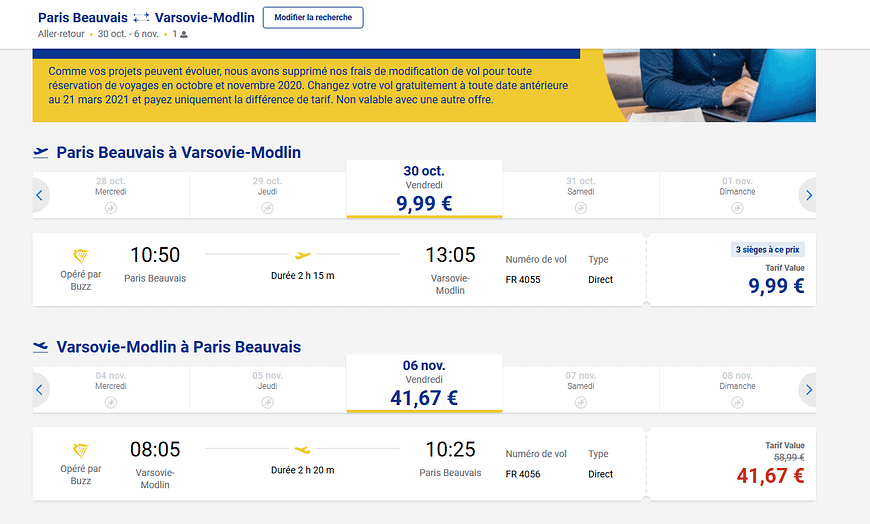The height and width of the screenshot is (524, 870).
Task: Show earlier outbound dates with left arrow
Action: [x=40, y=195]
